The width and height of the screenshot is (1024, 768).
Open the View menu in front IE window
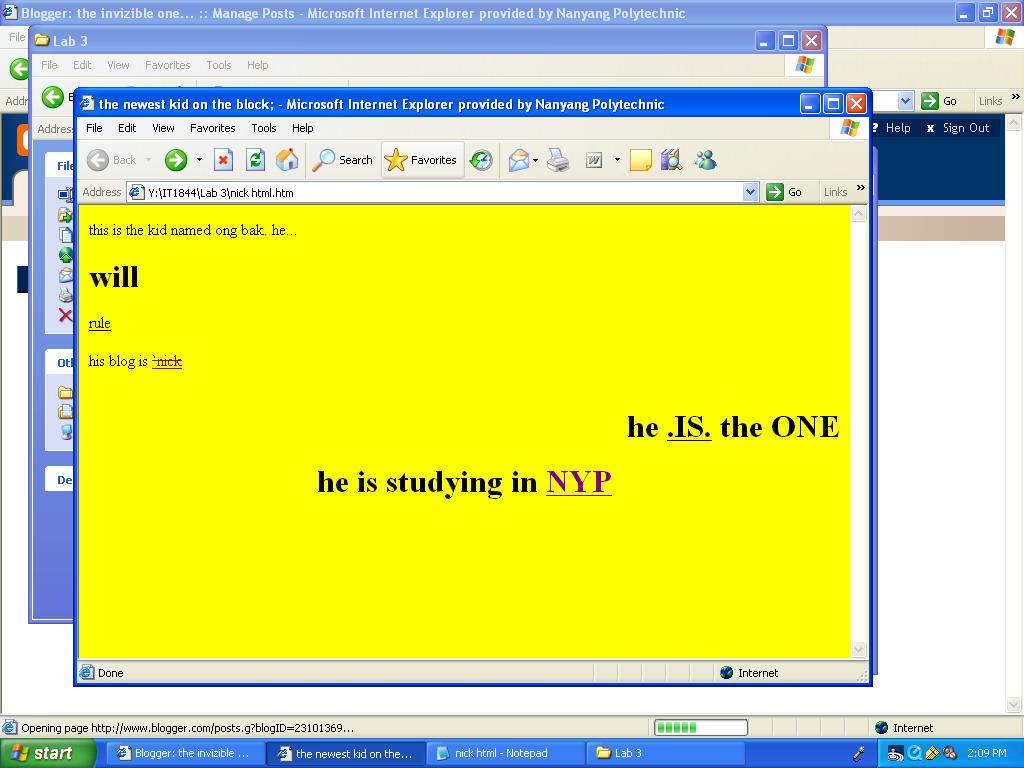pyautogui.click(x=163, y=128)
